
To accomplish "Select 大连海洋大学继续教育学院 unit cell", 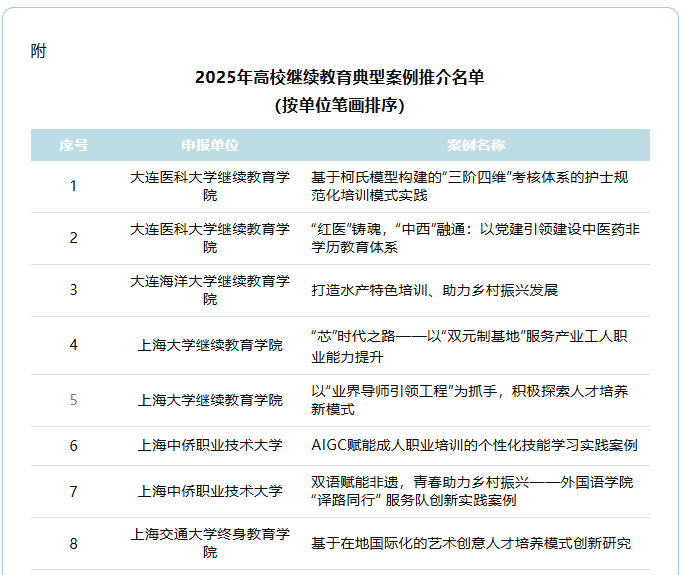I will [210, 290].
